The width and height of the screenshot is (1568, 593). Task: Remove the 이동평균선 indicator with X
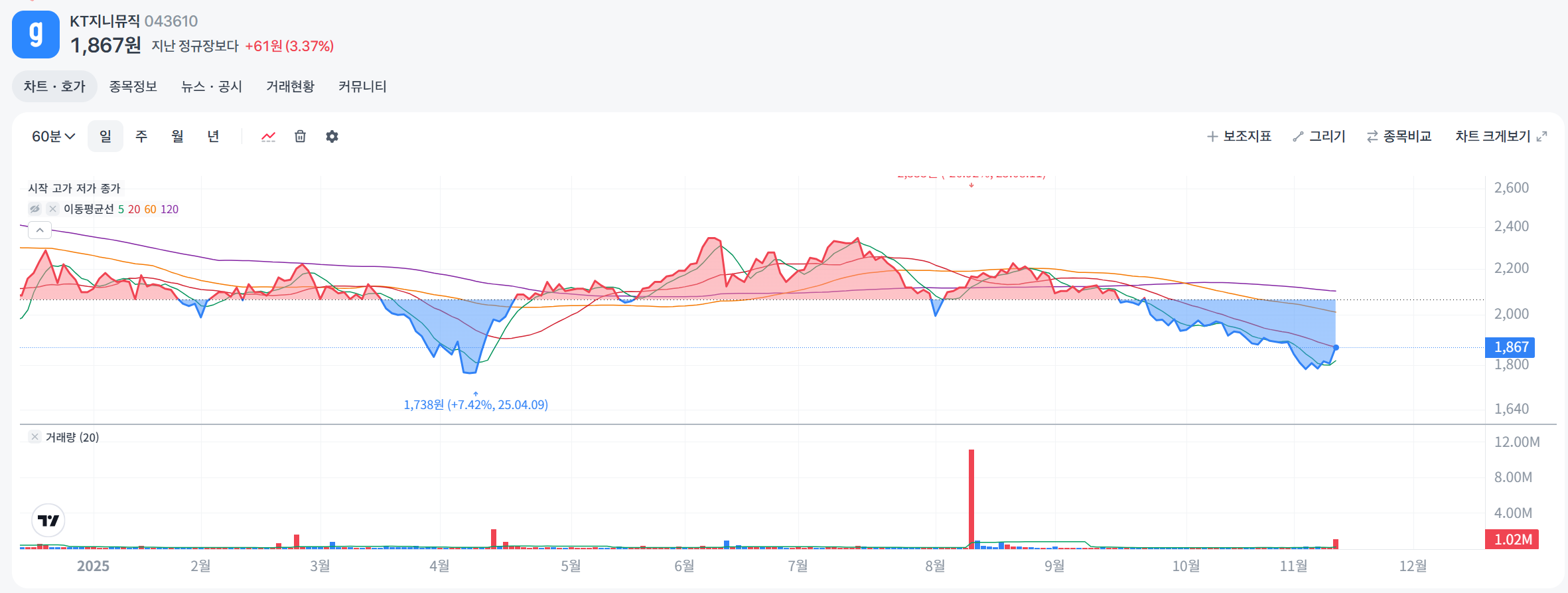pos(53,209)
